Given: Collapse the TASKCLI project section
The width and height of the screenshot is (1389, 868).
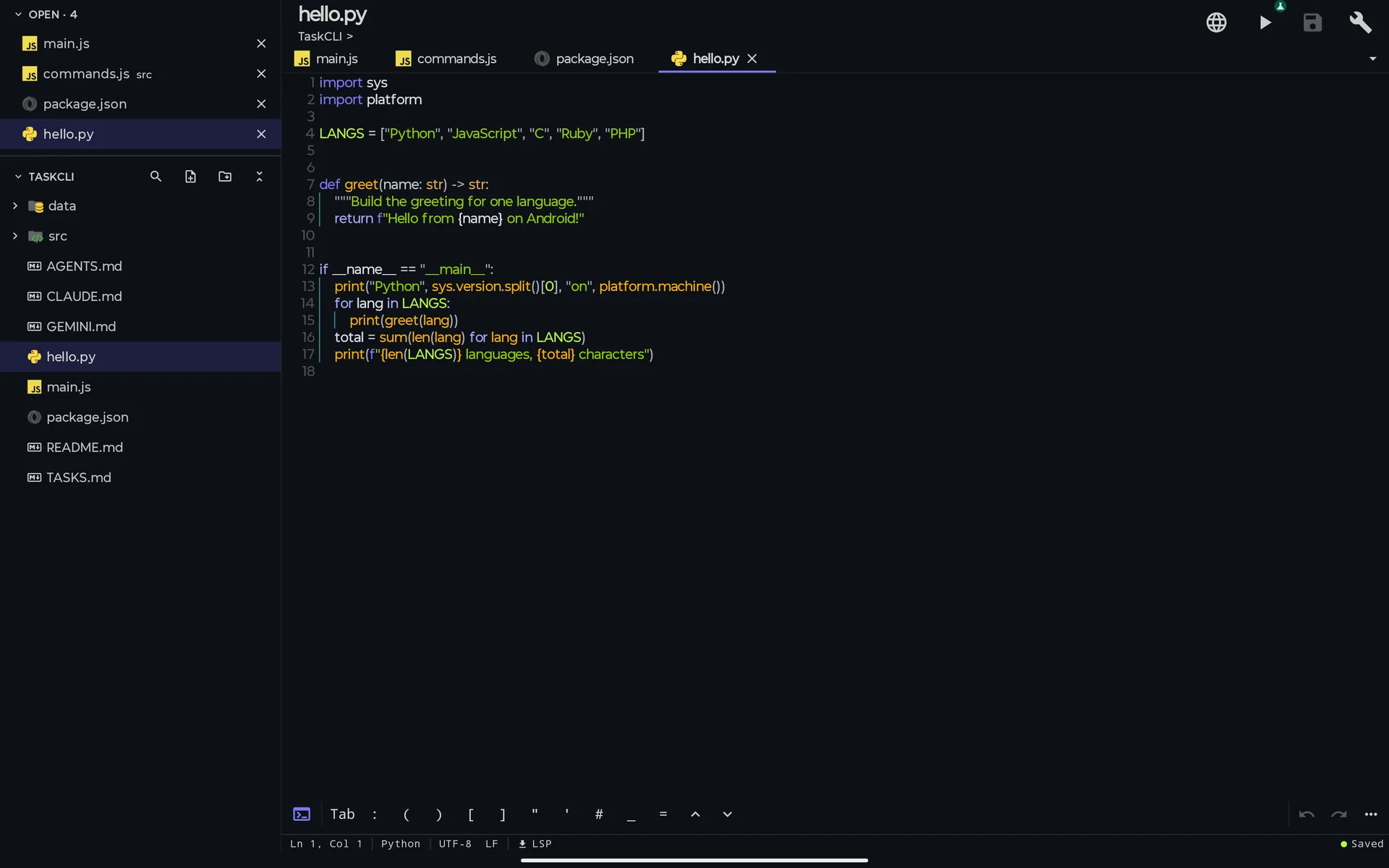Looking at the screenshot, I should click(x=19, y=176).
